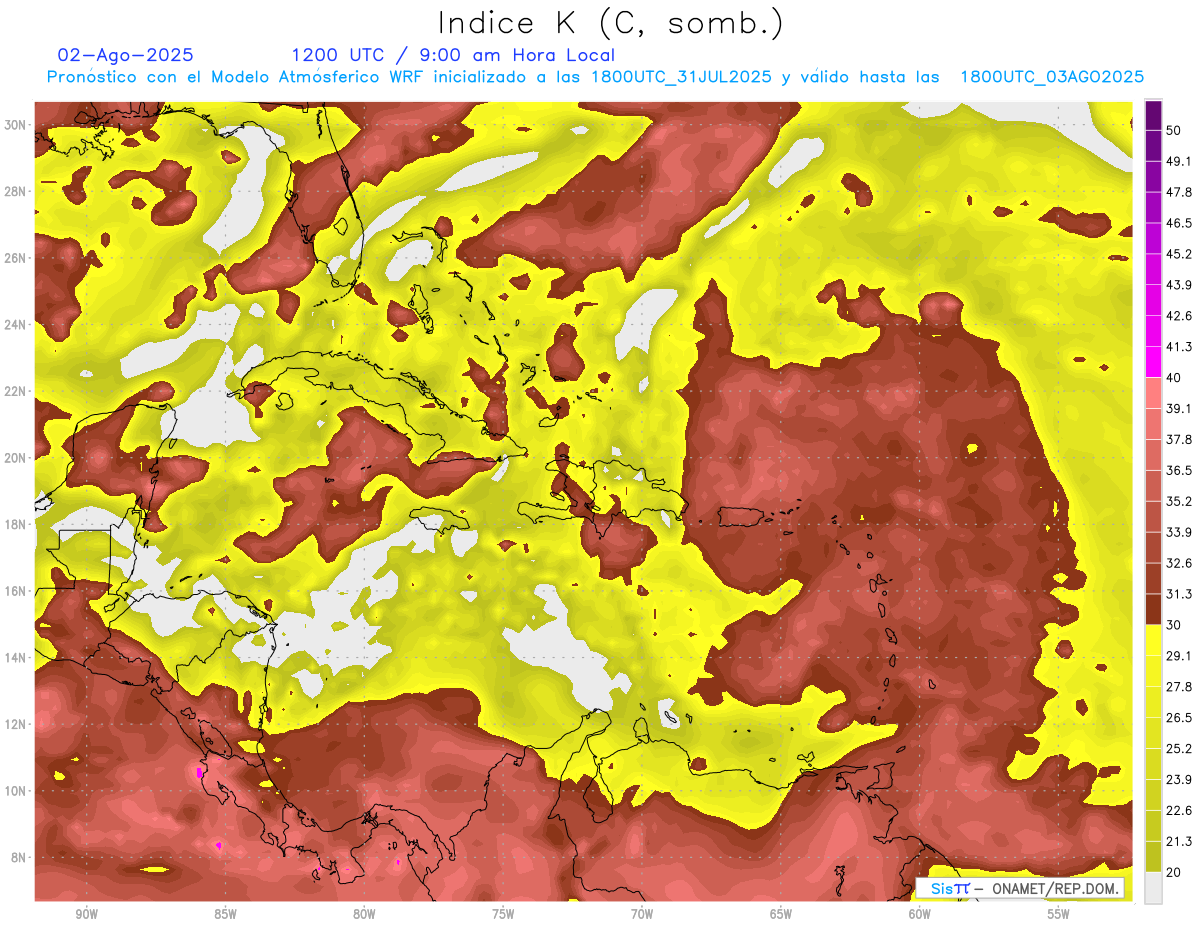Click the legend value "31.3"
Image resolution: width=1200 pixels, height=927 pixels.
pyautogui.click(x=1179, y=594)
